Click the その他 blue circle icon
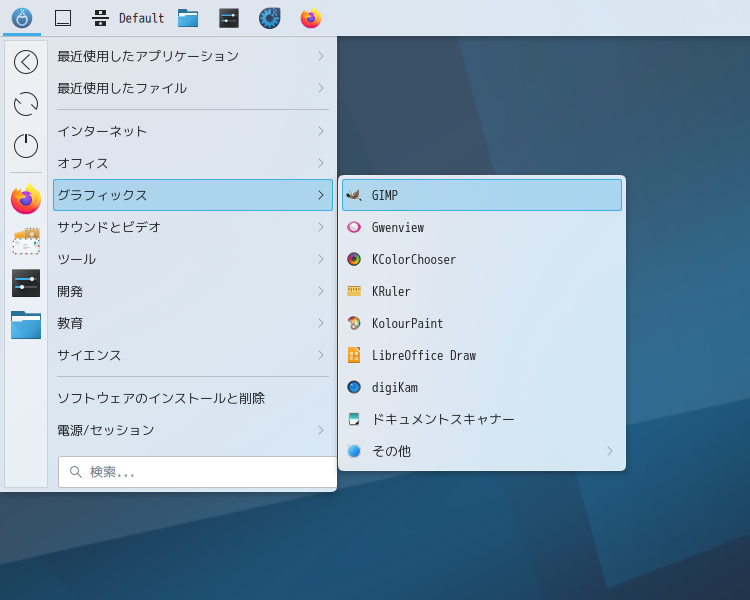This screenshot has height=600, width=750. 354,451
